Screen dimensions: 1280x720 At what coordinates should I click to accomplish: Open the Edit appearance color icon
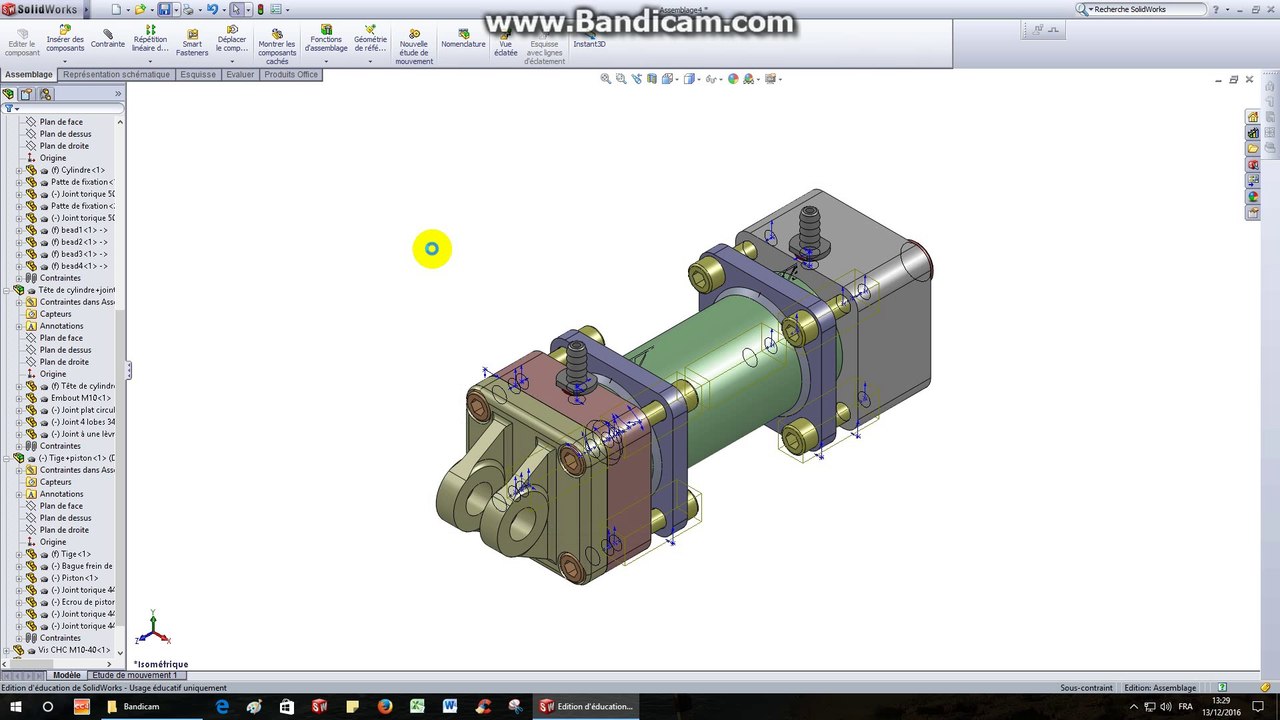coord(733,79)
